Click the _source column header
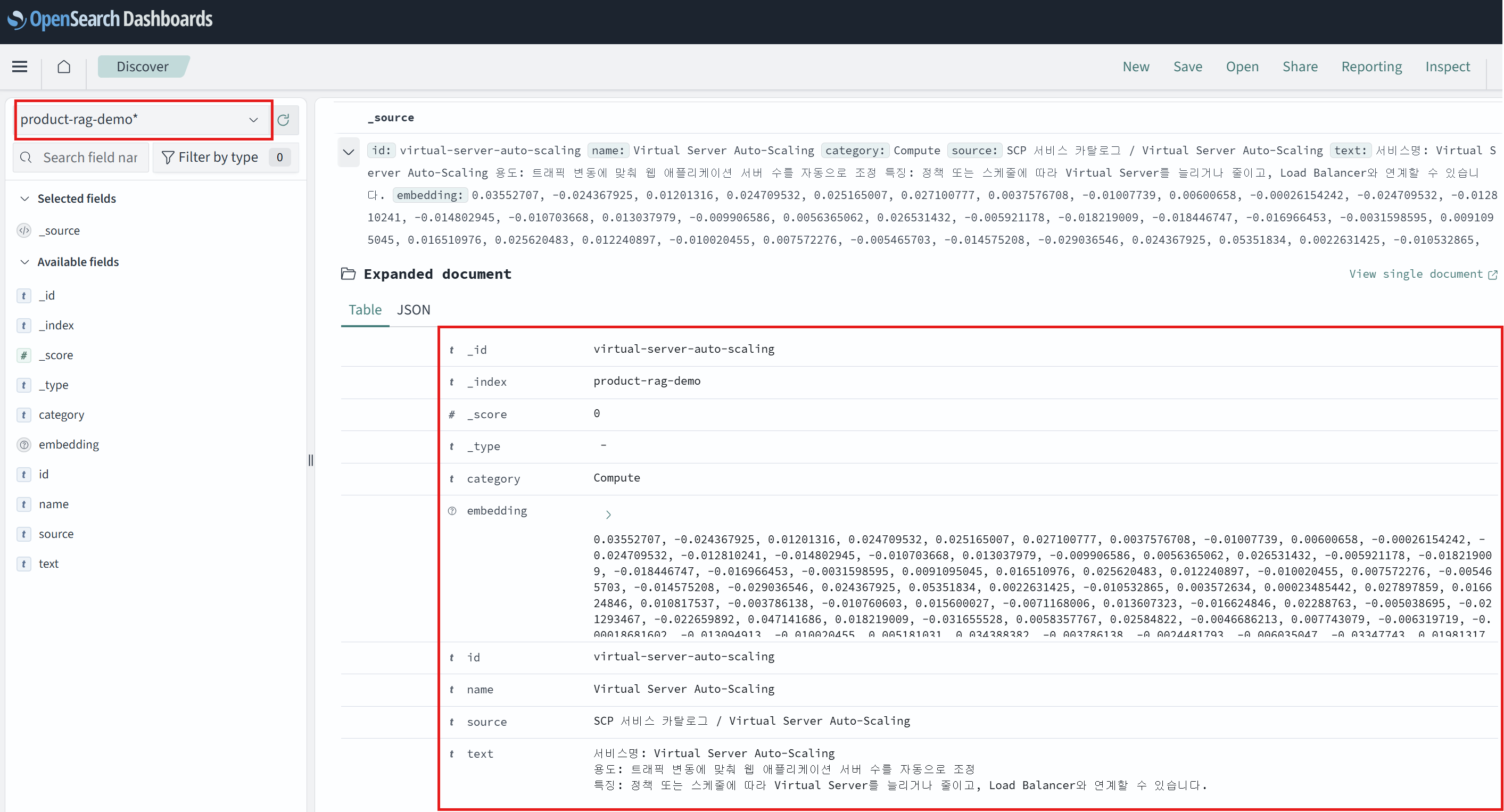This screenshot has width=1504, height=812. coord(391,118)
